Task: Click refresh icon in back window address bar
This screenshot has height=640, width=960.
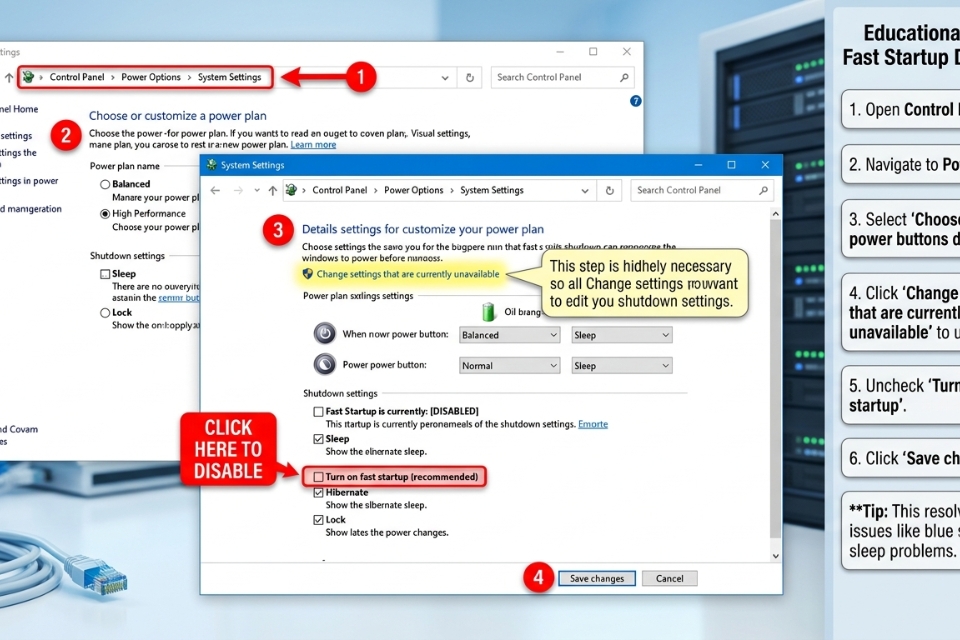Action: point(470,78)
